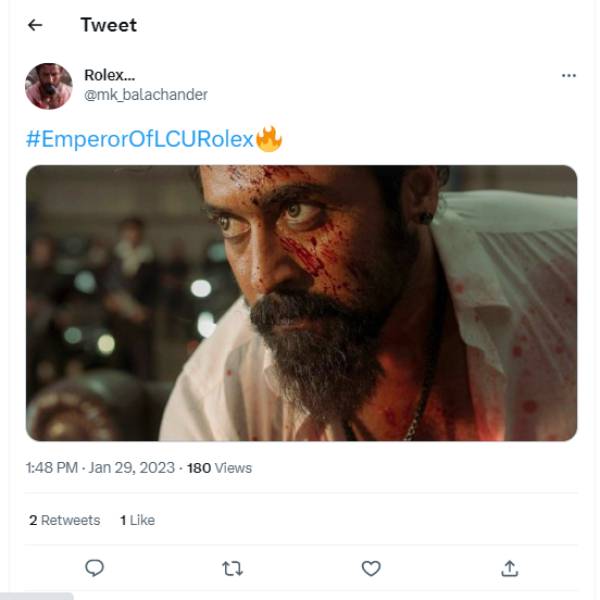
Task: Click the 180 Views count
Action: pos(219,467)
